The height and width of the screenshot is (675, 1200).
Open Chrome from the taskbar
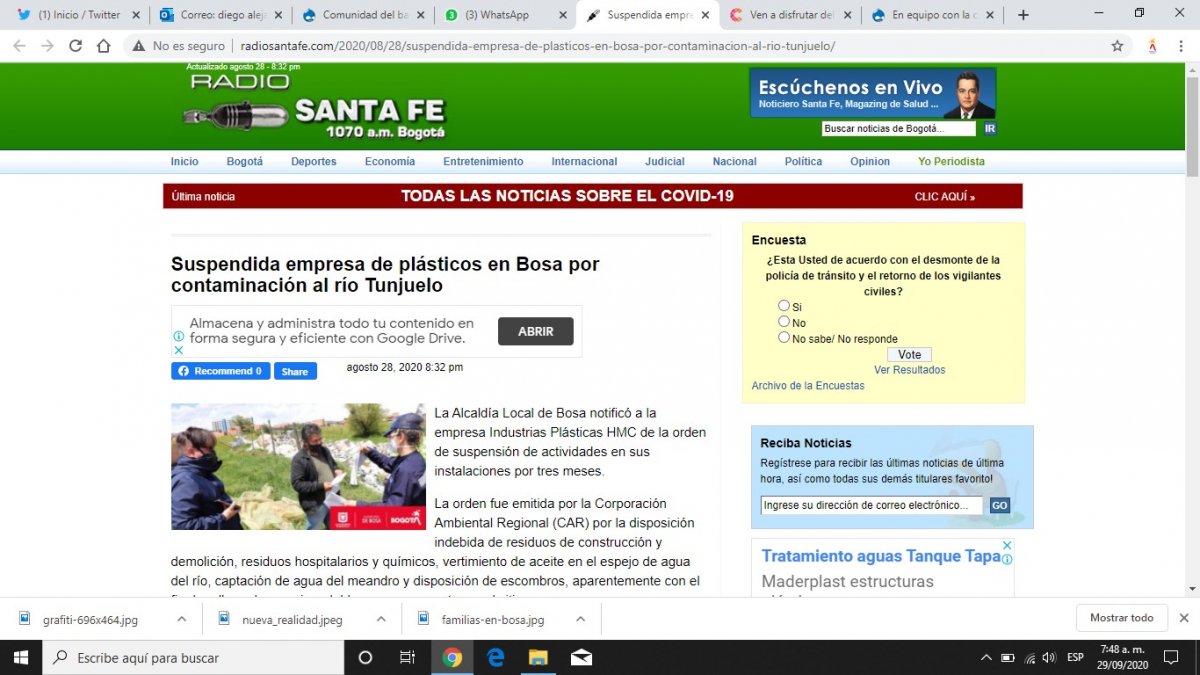[452, 657]
